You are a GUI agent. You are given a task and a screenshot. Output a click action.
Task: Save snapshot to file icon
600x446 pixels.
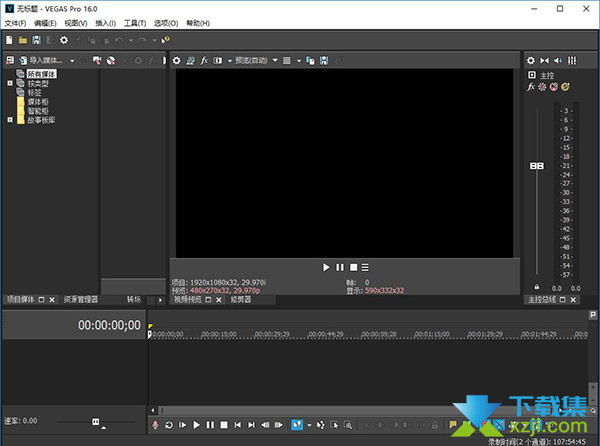[x=324, y=60]
